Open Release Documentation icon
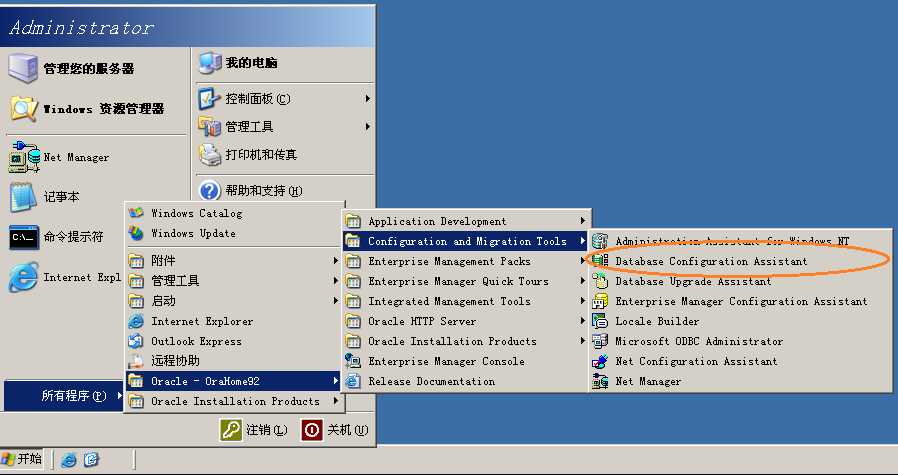This screenshot has height=475, width=898. [x=353, y=382]
